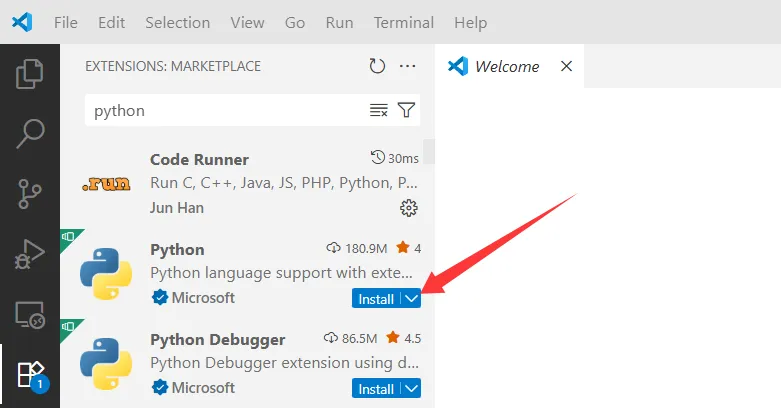The height and width of the screenshot is (408, 781).
Task: Open the Views and More Actions ellipsis menu
Action: coord(407,66)
